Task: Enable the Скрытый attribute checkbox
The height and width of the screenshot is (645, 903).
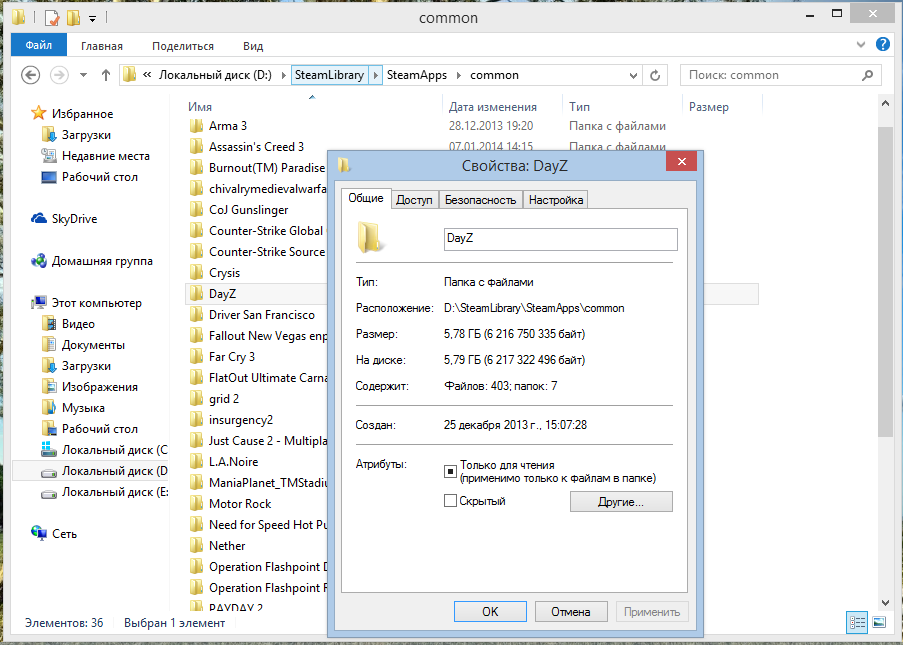Action: coord(450,500)
